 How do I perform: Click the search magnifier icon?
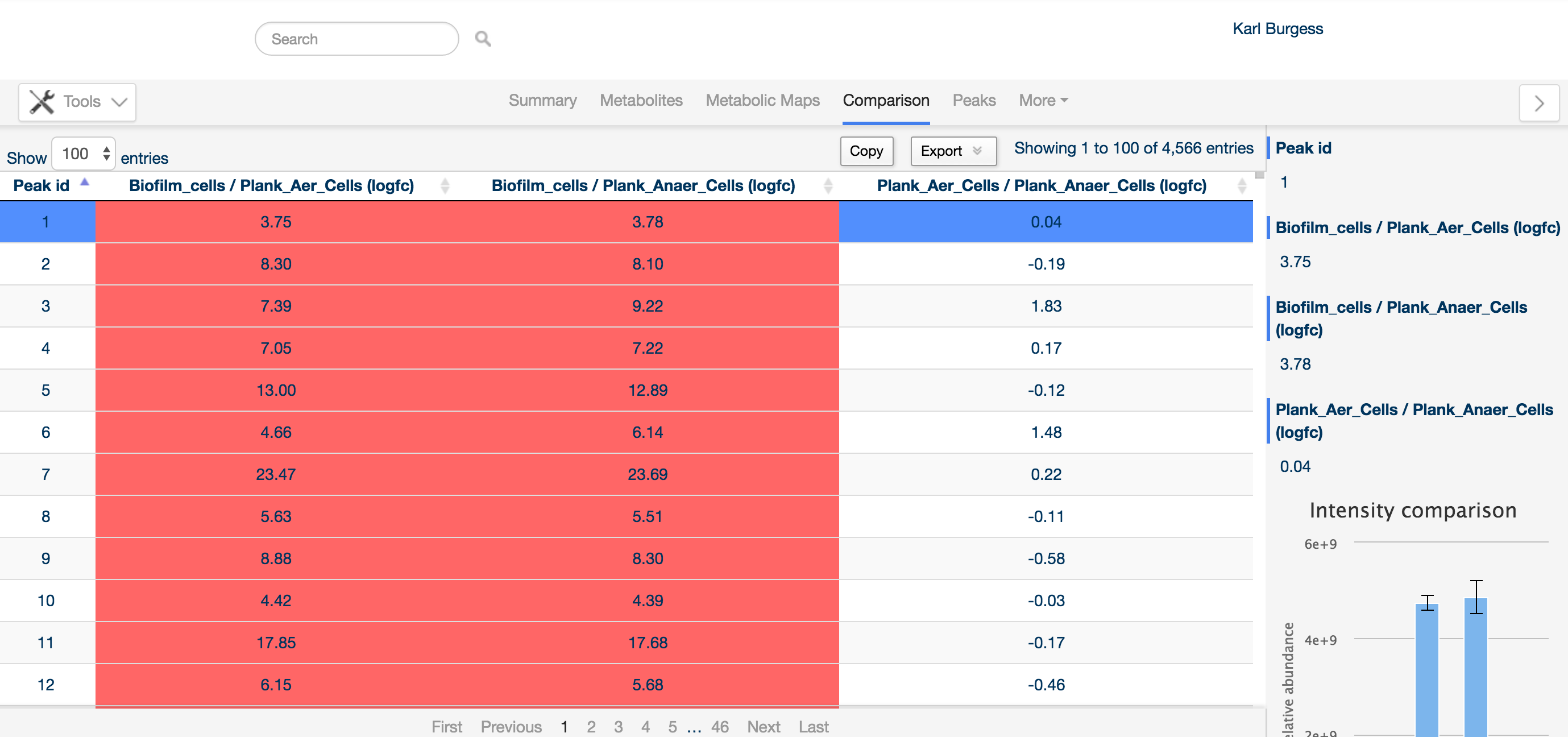click(483, 39)
